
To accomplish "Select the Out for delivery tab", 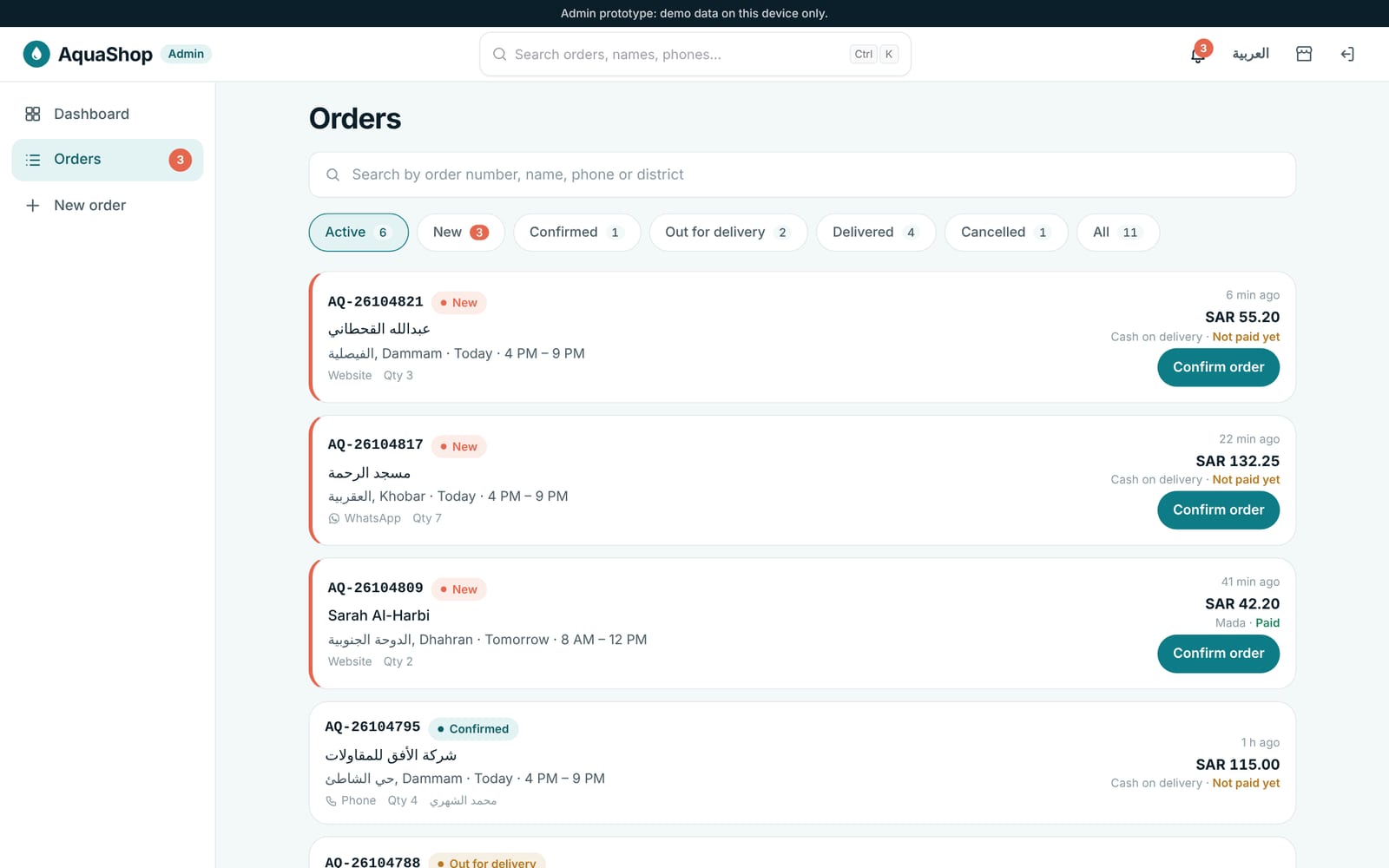I will coord(728,233).
